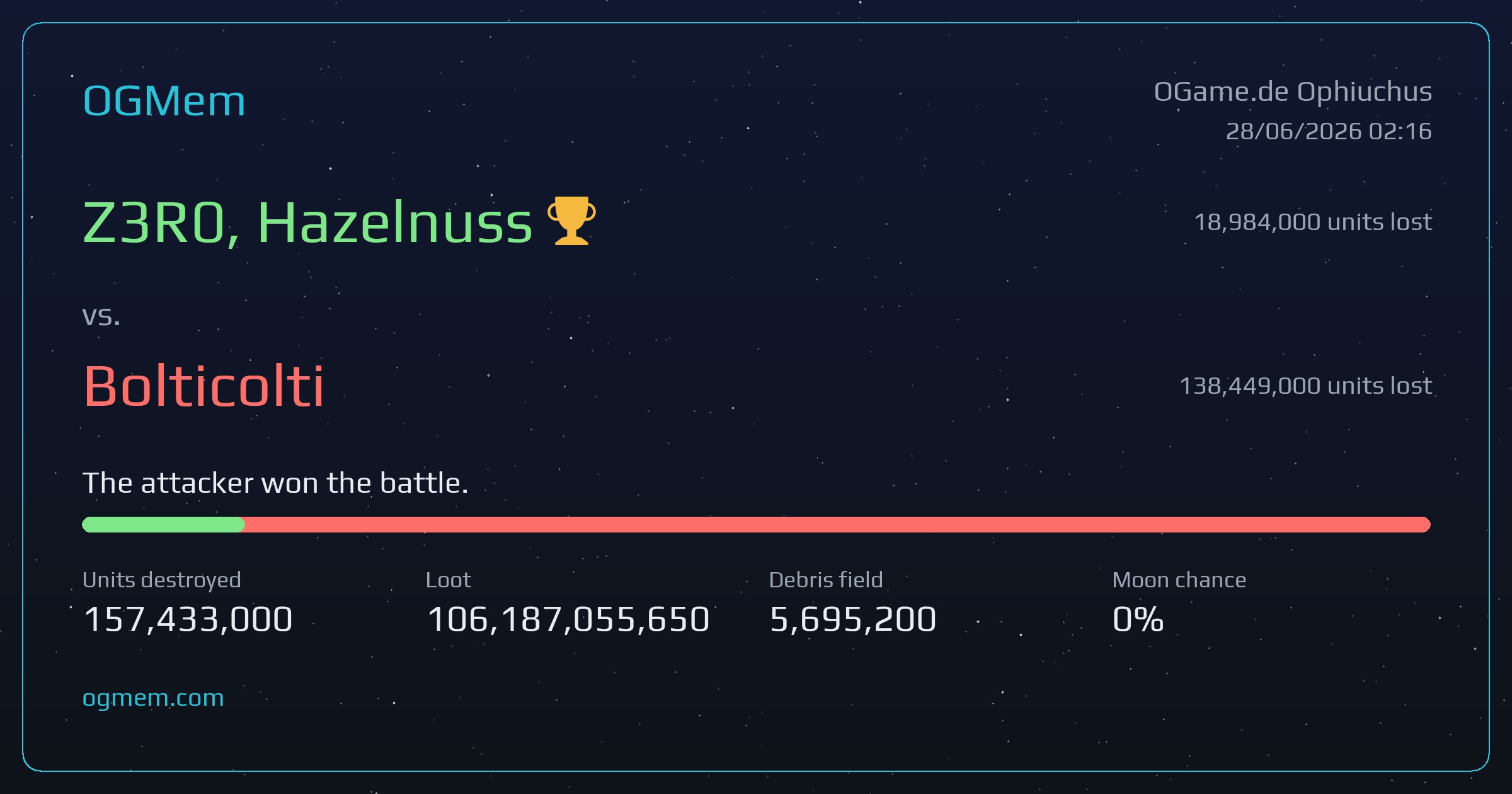Click the gold trophy winner icon
This screenshot has width=1512, height=794.
pyautogui.click(x=571, y=221)
